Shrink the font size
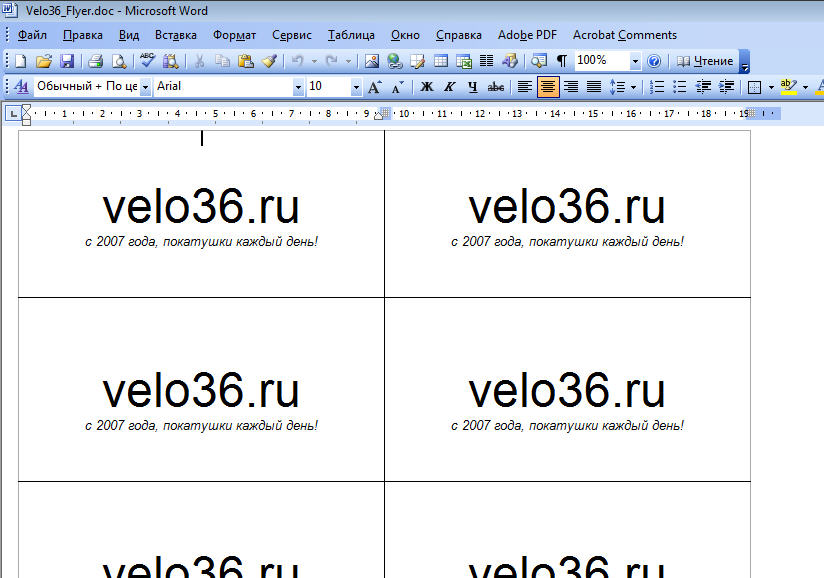This screenshot has width=824, height=578. [x=397, y=86]
